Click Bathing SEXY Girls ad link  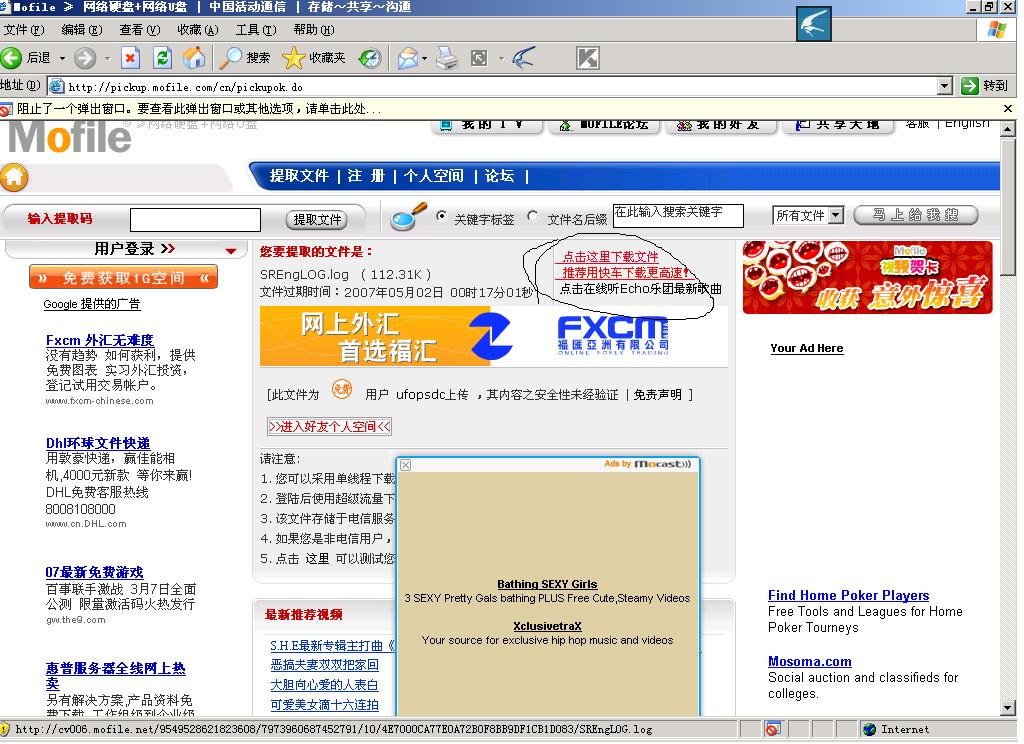tap(547, 585)
